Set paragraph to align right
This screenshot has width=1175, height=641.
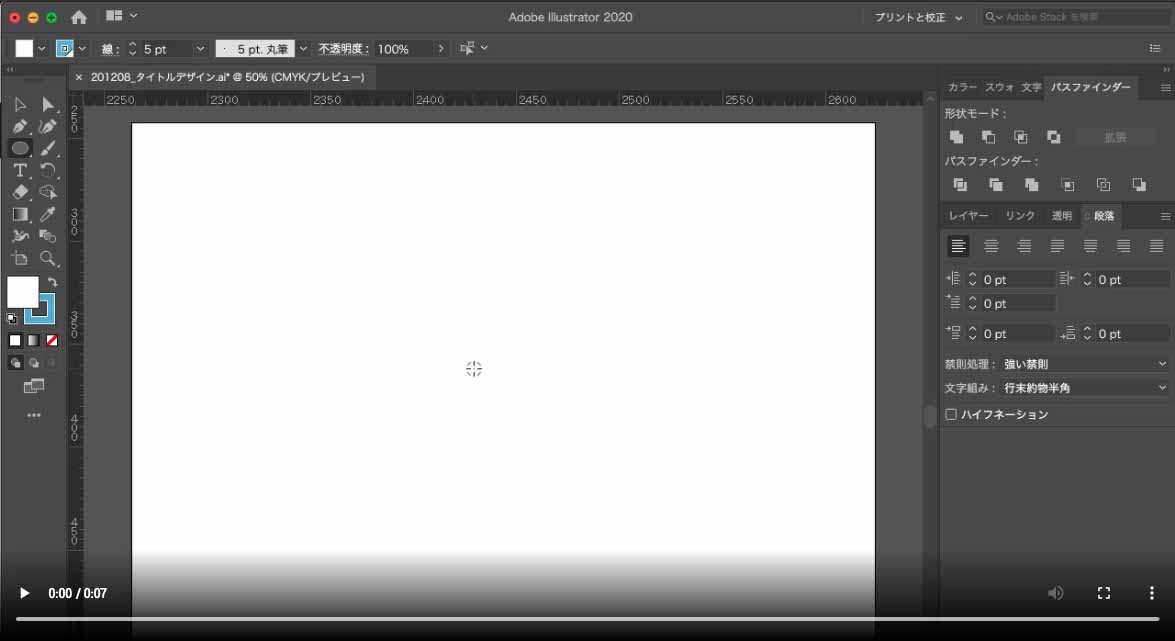(x=1024, y=246)
